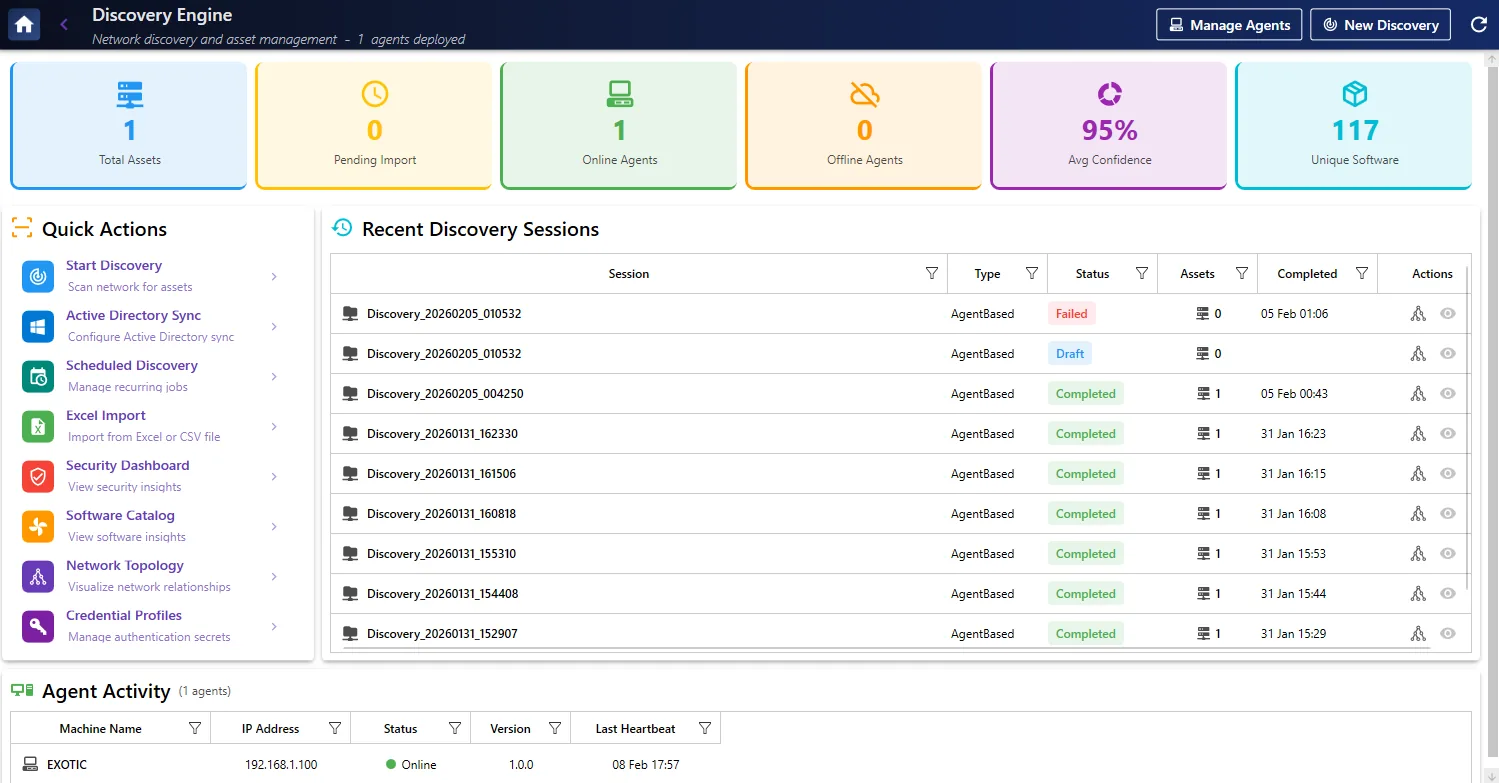The height and width of the screenshot is (783, 1499).
Task: View Discovery_20260205_004250 eye icon
Action: point(1447,394)
